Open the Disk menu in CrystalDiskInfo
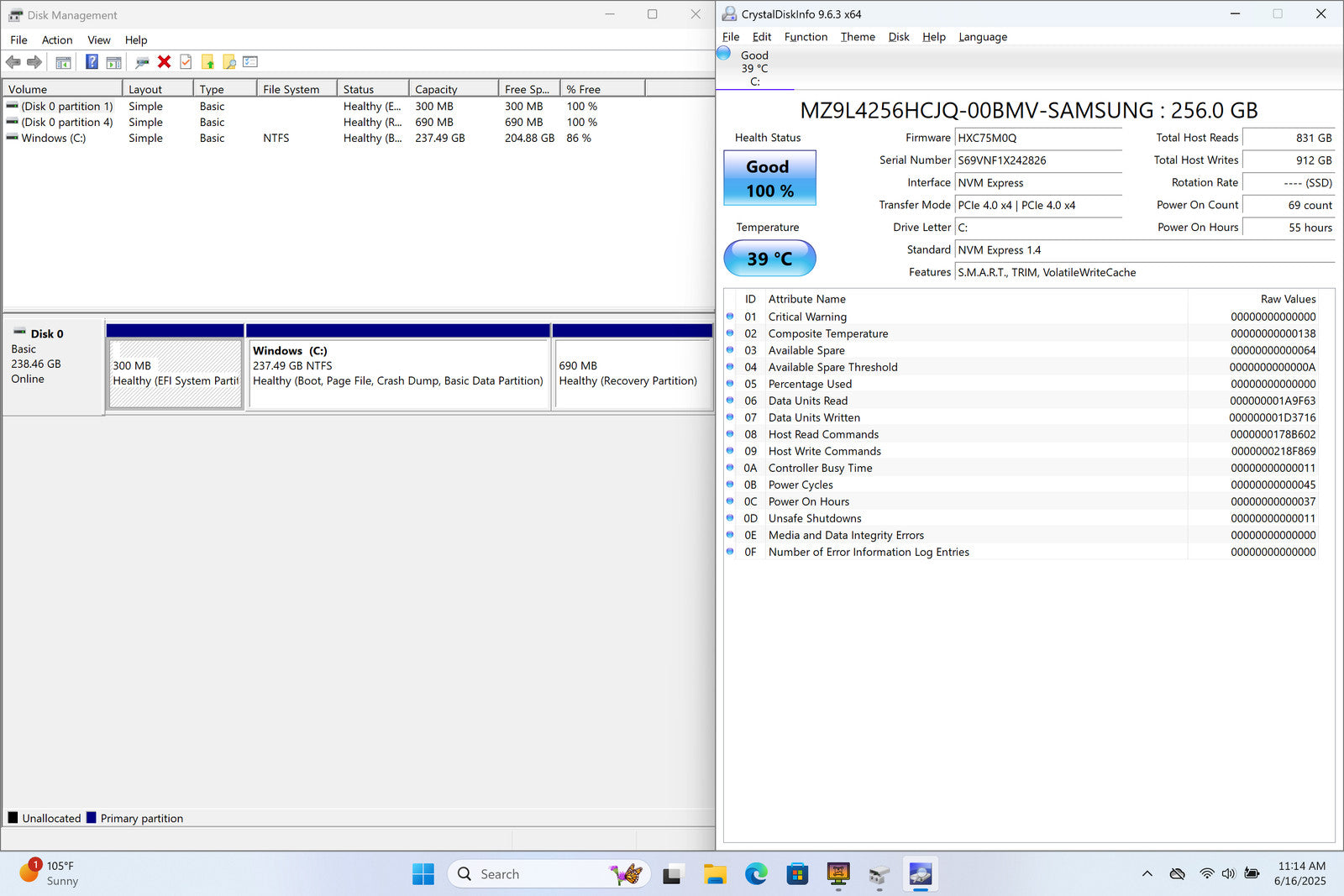The image size is (1344, 896). tap(899, 37)
